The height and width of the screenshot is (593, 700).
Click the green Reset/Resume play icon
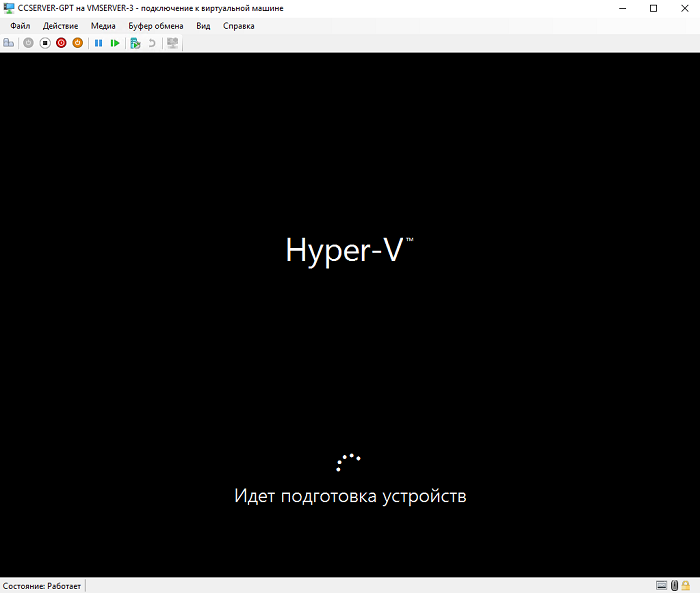click(115, 43)
